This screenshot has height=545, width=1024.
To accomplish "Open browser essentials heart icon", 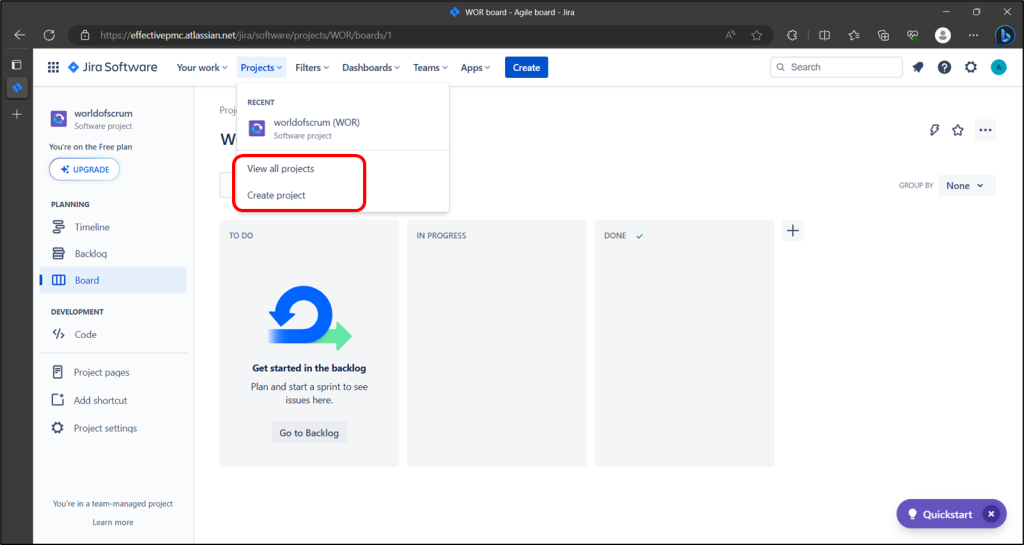I will (913, 35).
